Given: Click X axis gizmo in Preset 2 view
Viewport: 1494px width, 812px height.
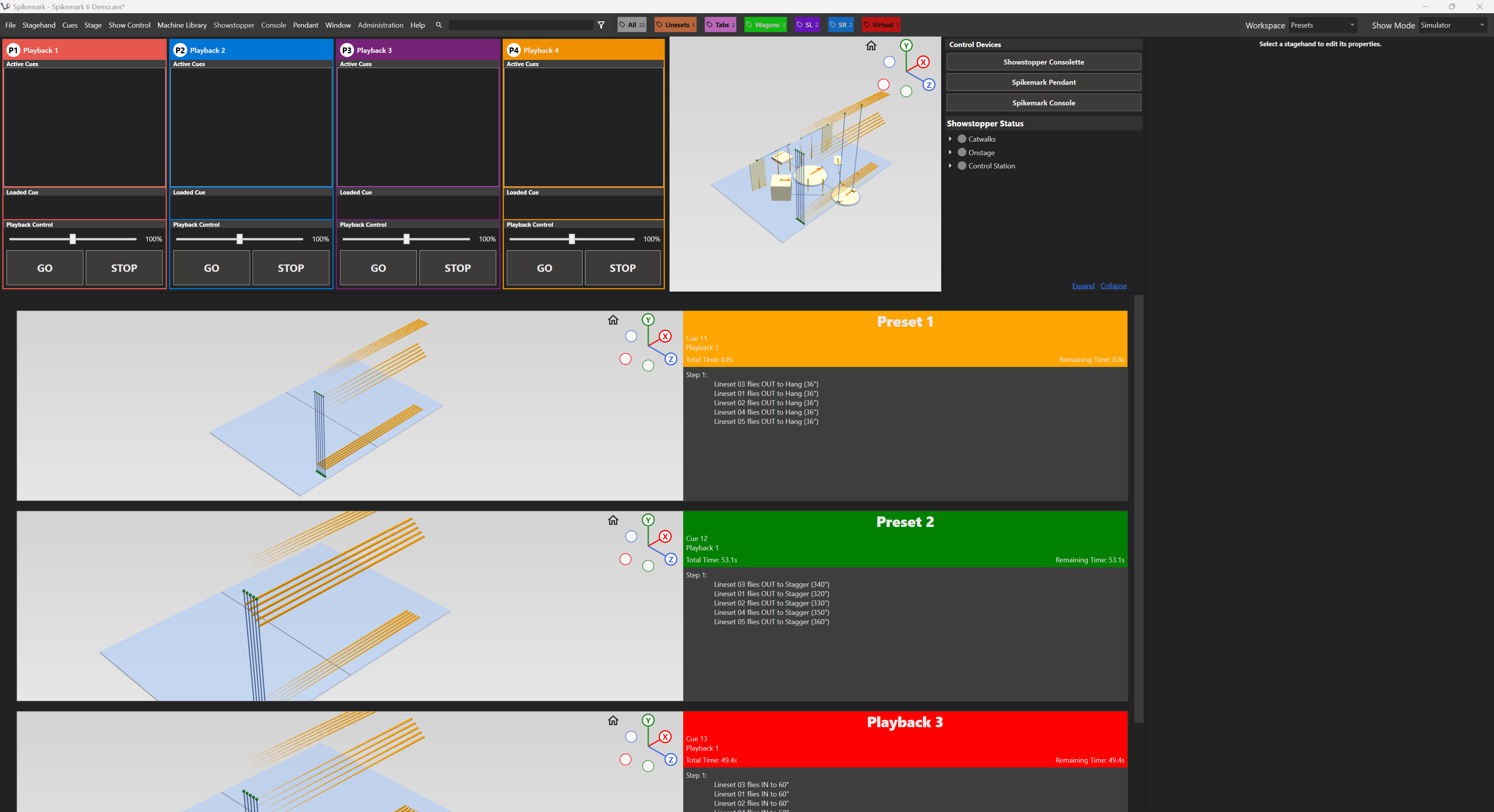Looking at the screenshot, I should [x=665, y=537].
